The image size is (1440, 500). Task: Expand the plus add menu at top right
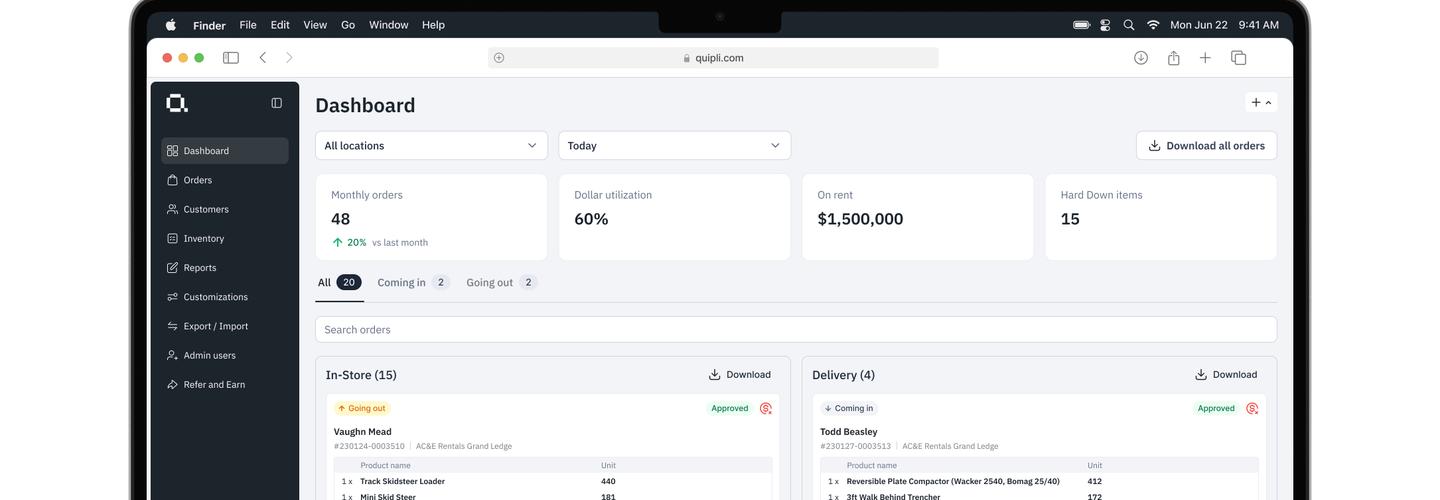click(x=1261, y=103)
